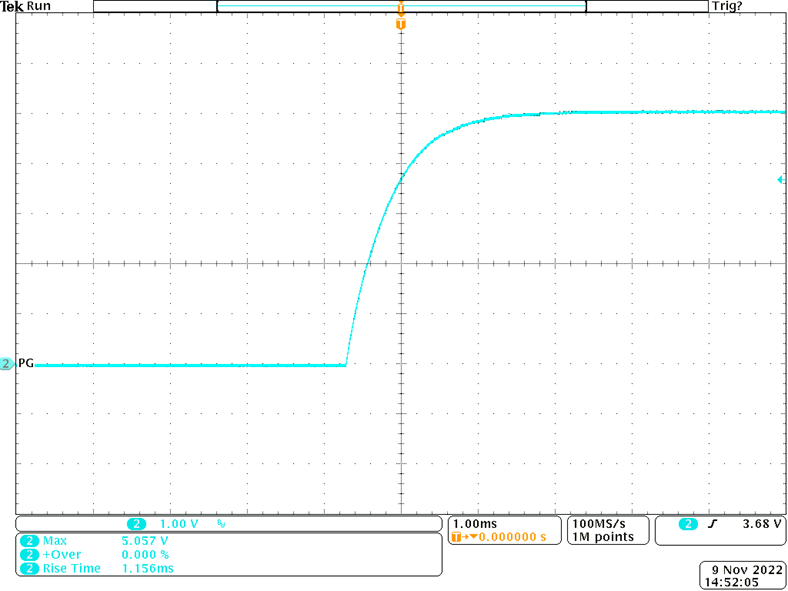Viewport: 788px width, 591px height.
Task: Click the trigger level arrow on right edge
Action: point(780,179)
